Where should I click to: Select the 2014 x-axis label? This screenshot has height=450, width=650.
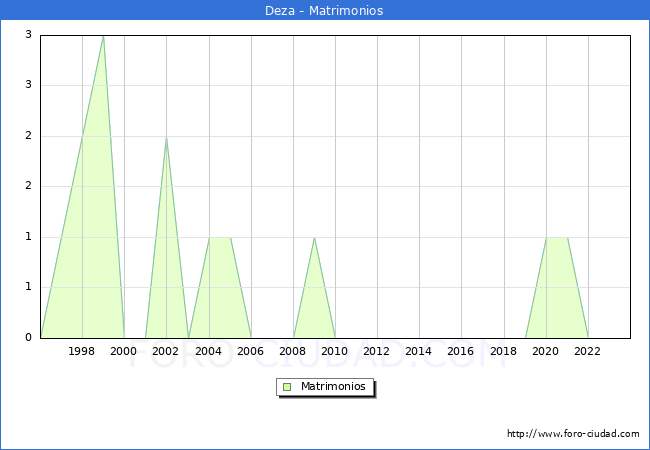click(419, 351)
